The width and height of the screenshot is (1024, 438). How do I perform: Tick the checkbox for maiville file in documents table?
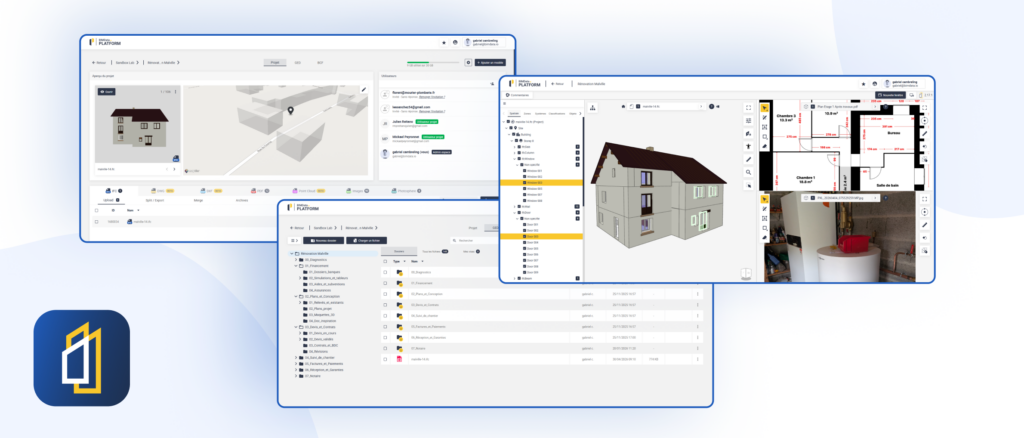385,360
